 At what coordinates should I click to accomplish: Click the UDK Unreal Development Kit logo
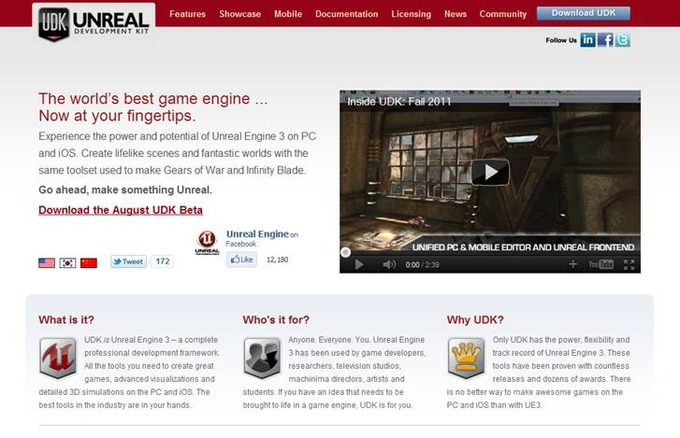point(94,23)
